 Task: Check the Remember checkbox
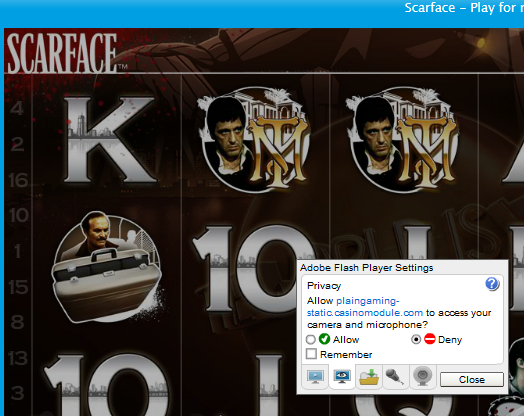point(311,354)
